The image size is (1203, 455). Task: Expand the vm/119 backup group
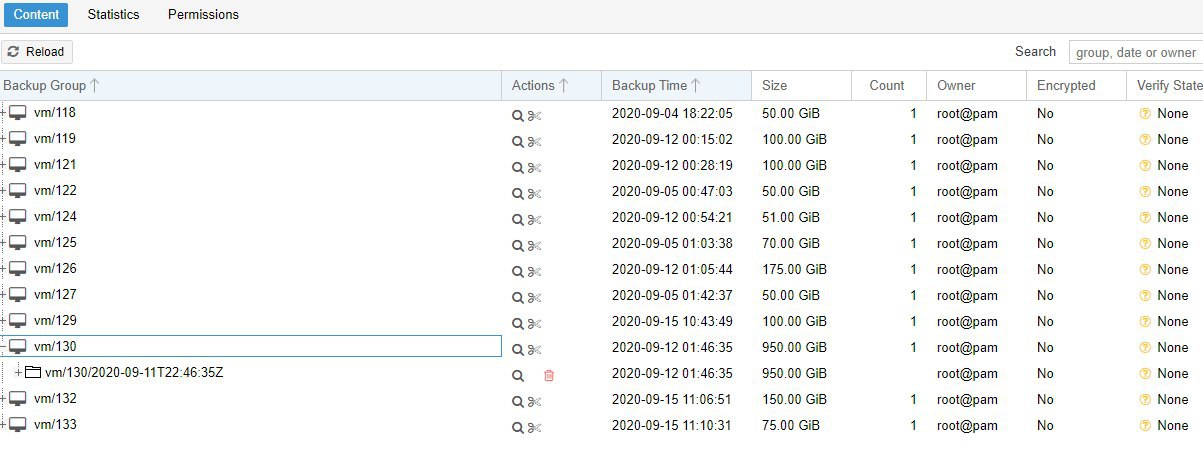(4, 139)
